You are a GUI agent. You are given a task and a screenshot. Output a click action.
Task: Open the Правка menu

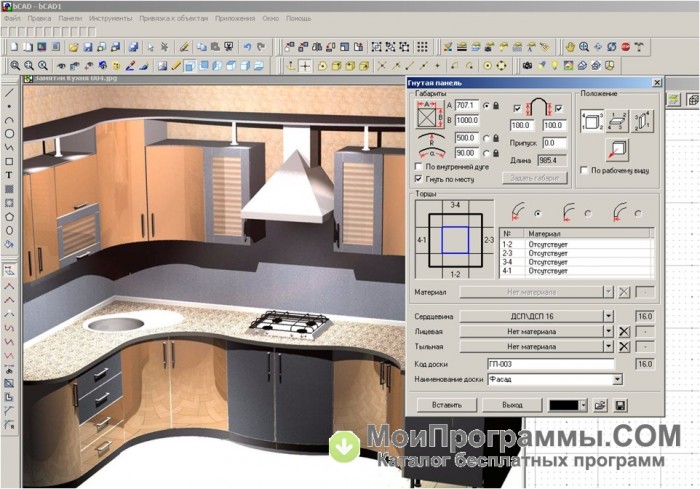click(x=39, y=18)
